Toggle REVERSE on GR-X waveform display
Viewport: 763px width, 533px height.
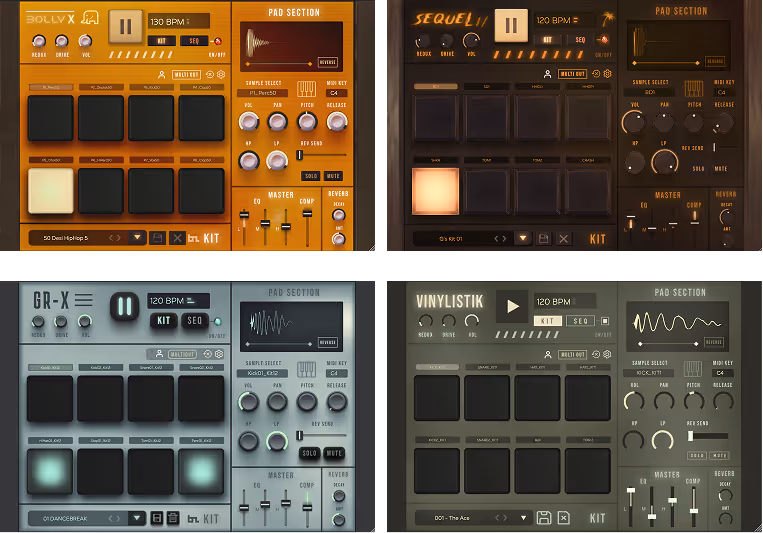(327, 342)
